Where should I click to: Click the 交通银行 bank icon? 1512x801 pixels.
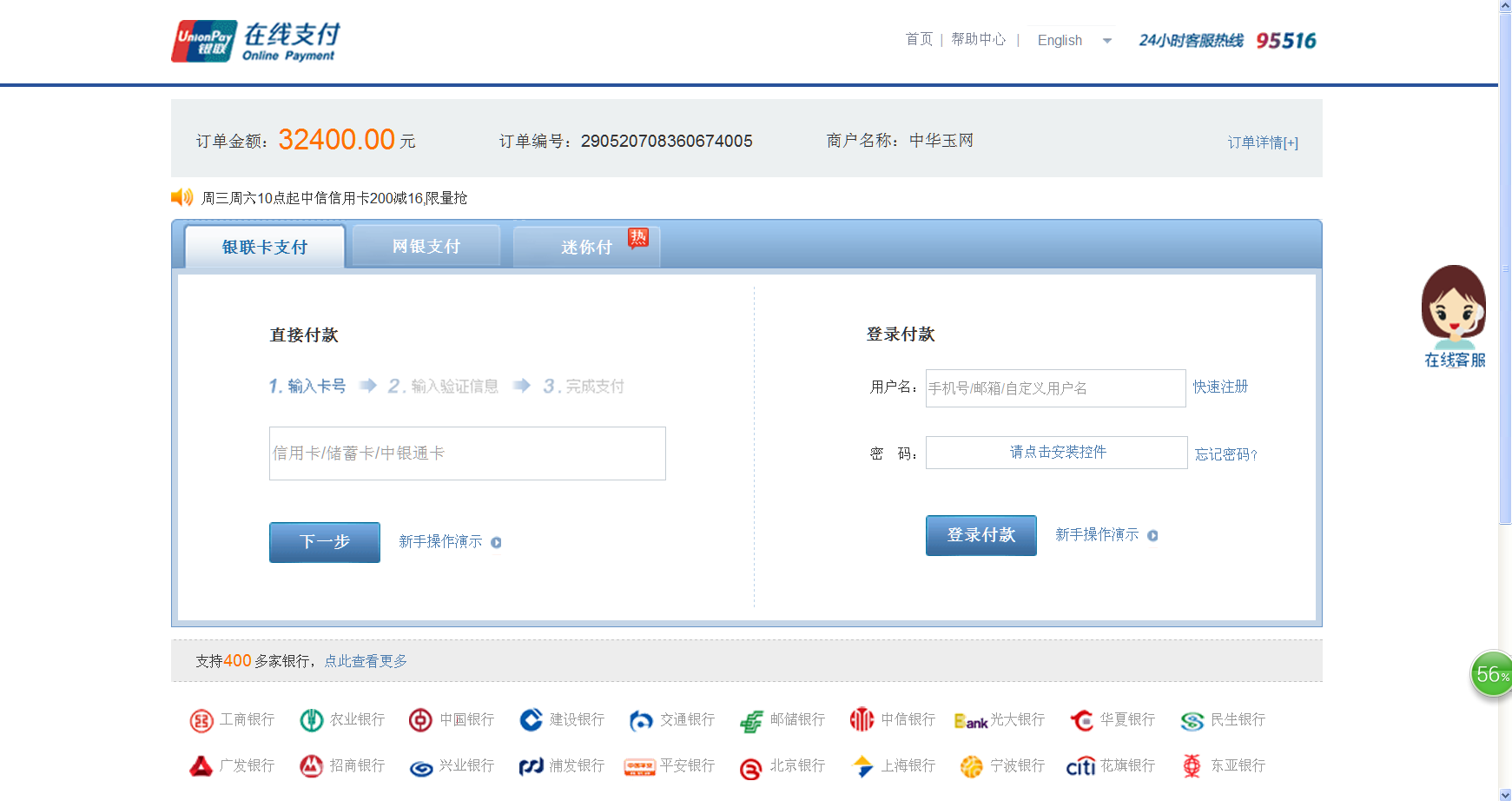(x=641, y=720)
